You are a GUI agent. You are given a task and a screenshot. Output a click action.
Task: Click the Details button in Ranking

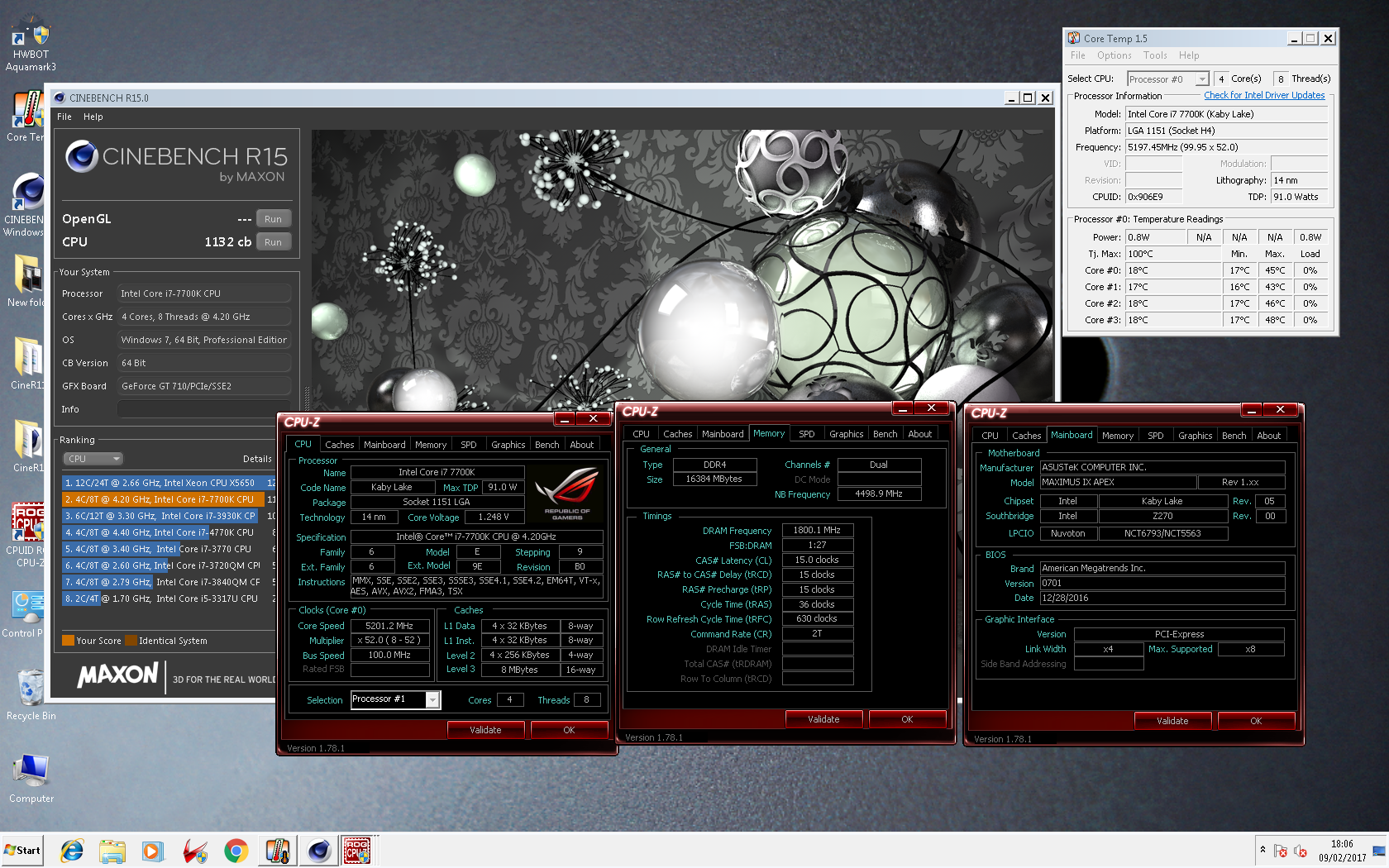click(257, 459)
